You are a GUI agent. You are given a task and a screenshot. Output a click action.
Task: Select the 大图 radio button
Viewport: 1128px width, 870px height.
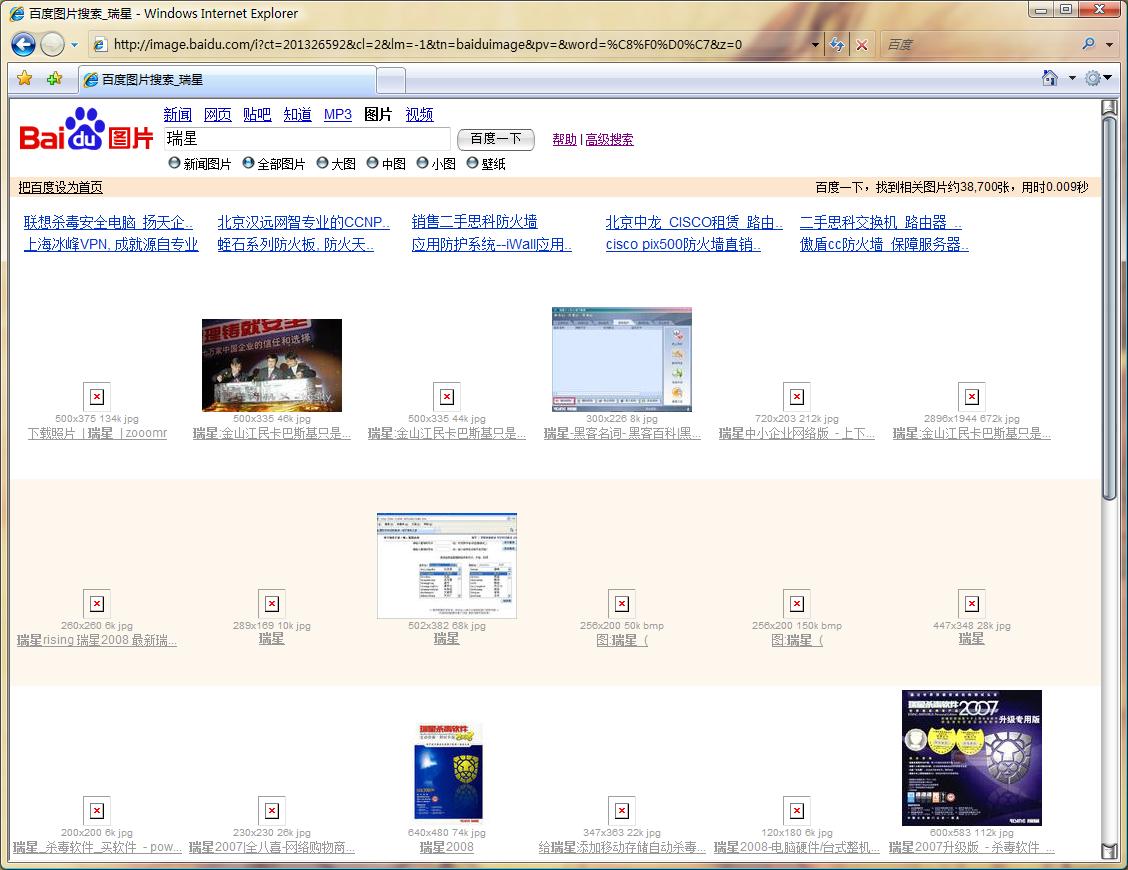pos(322,163)
